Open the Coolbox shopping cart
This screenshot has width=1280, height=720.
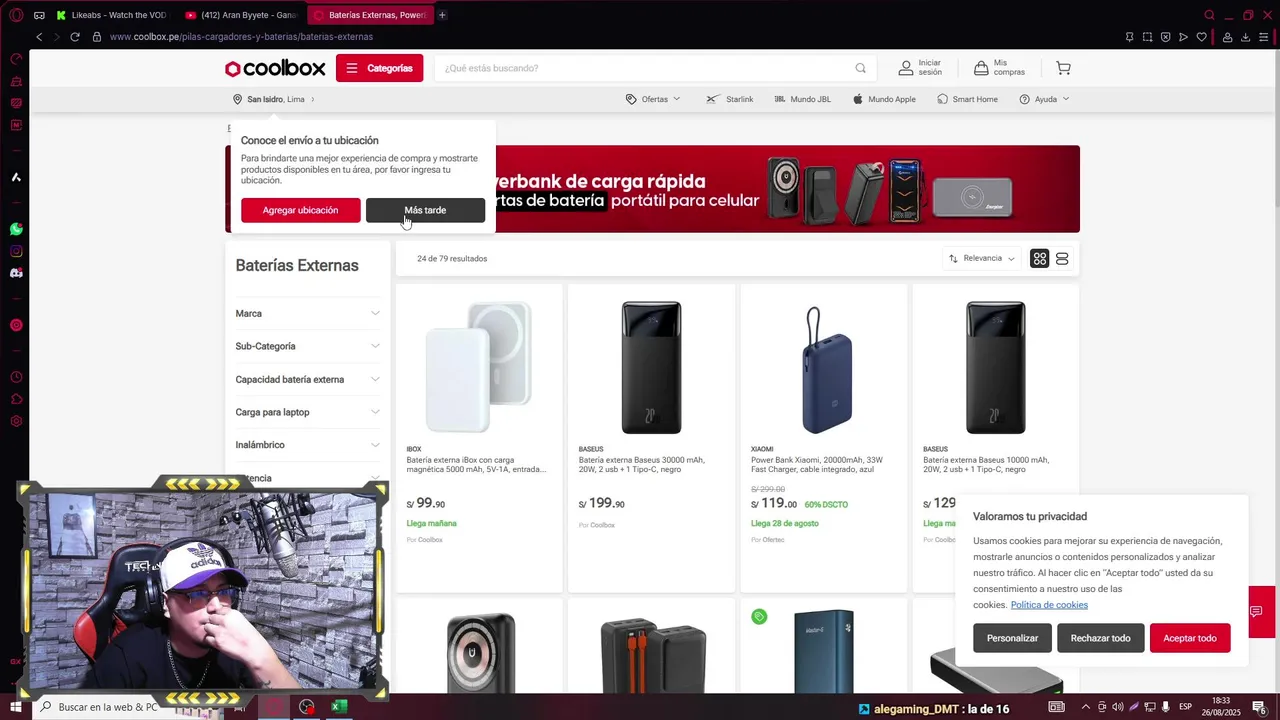pyautogui.click(x=1063, y=68)
